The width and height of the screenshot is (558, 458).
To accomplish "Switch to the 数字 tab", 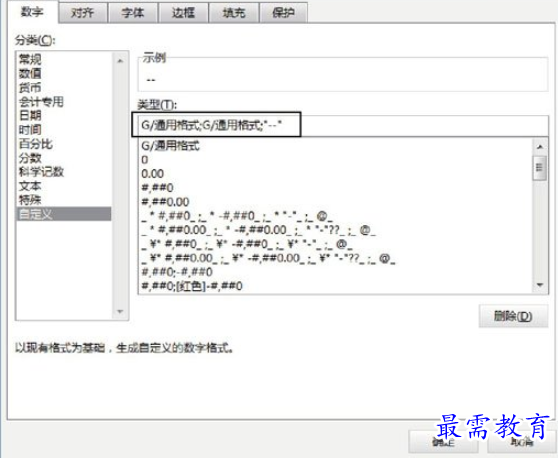I will click(x=33, y=12).
